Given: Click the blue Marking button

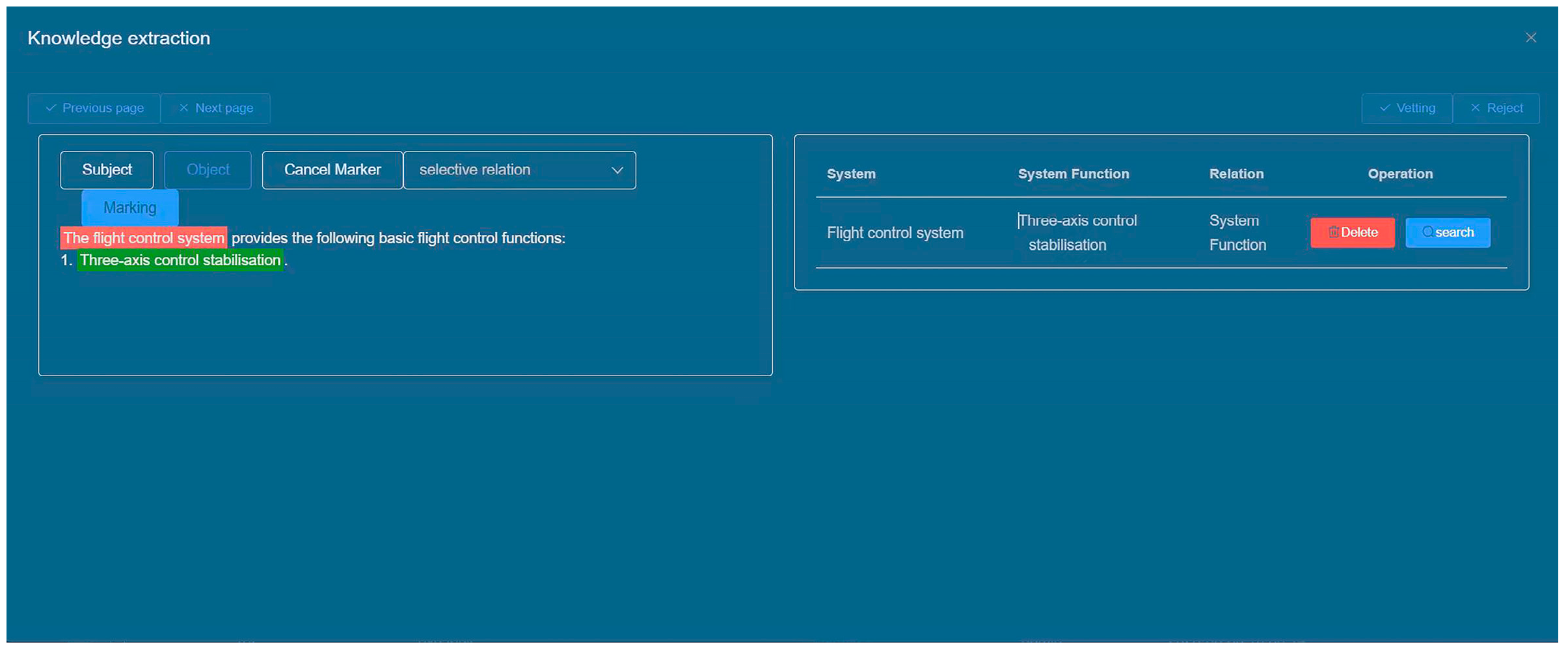Looking at the screenshot, I should [130, 207].
